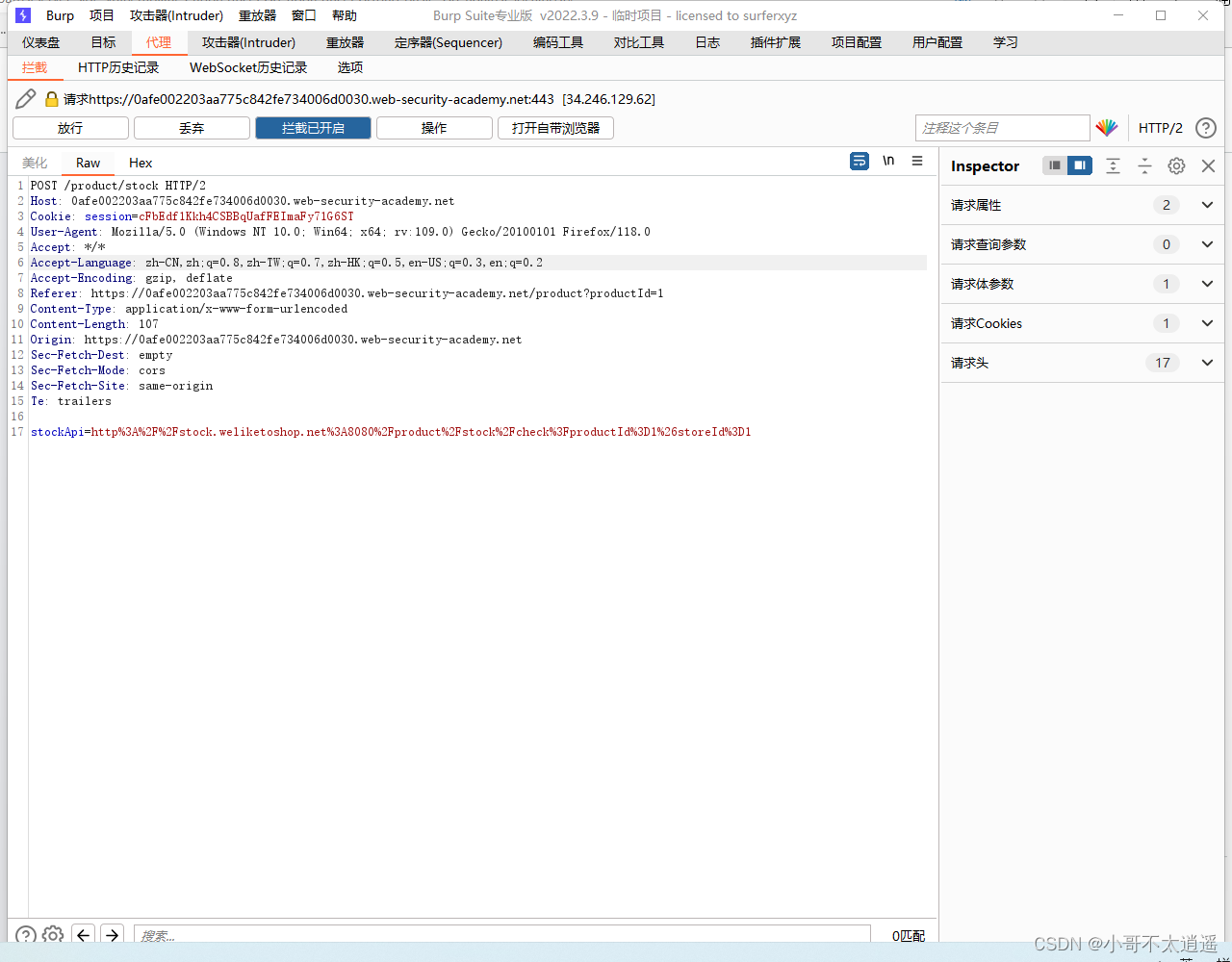Select the 拦截 sub-tab

(35, 67)
